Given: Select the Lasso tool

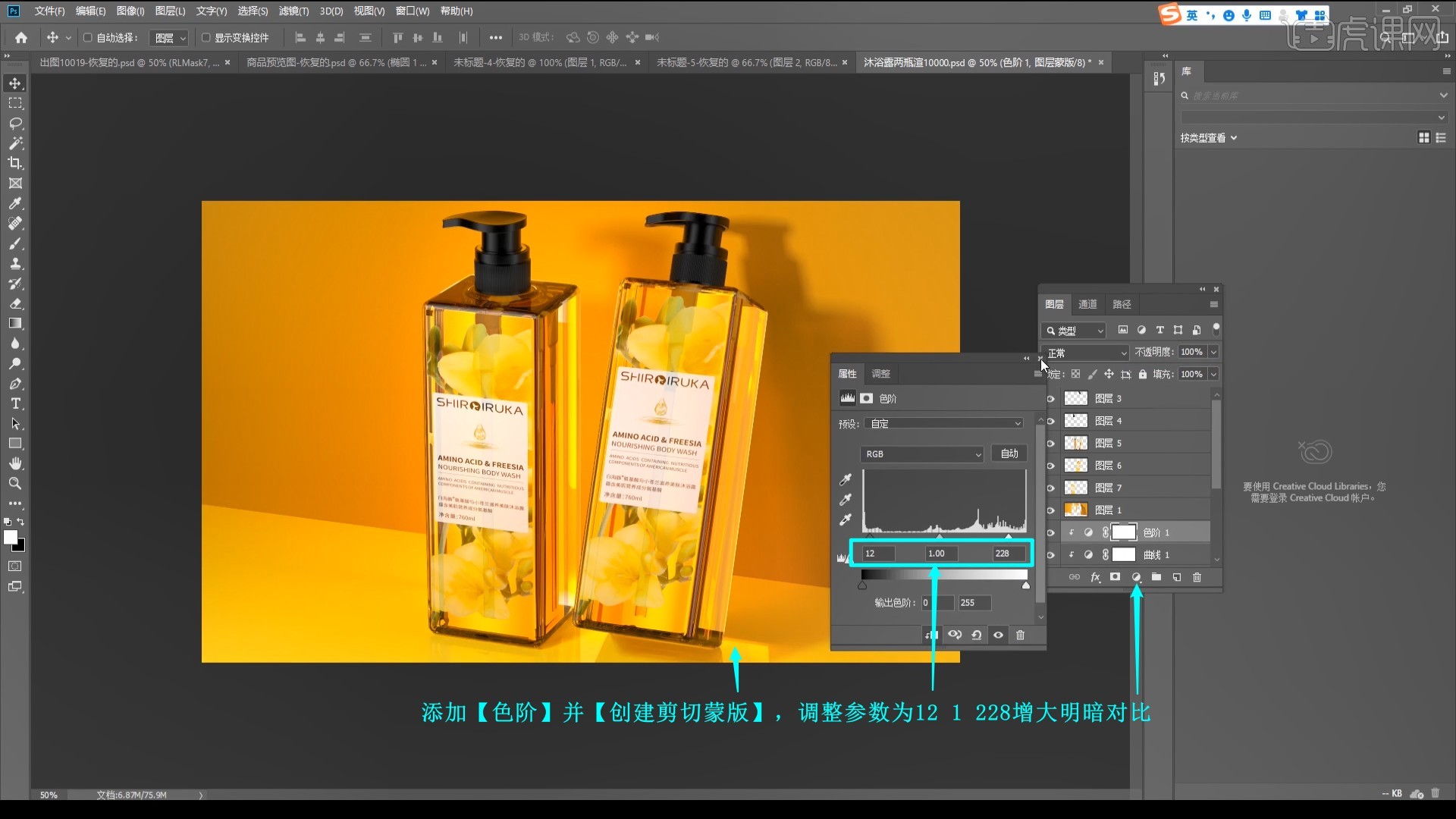Looking at the screenshot, I should pos(15,123).
